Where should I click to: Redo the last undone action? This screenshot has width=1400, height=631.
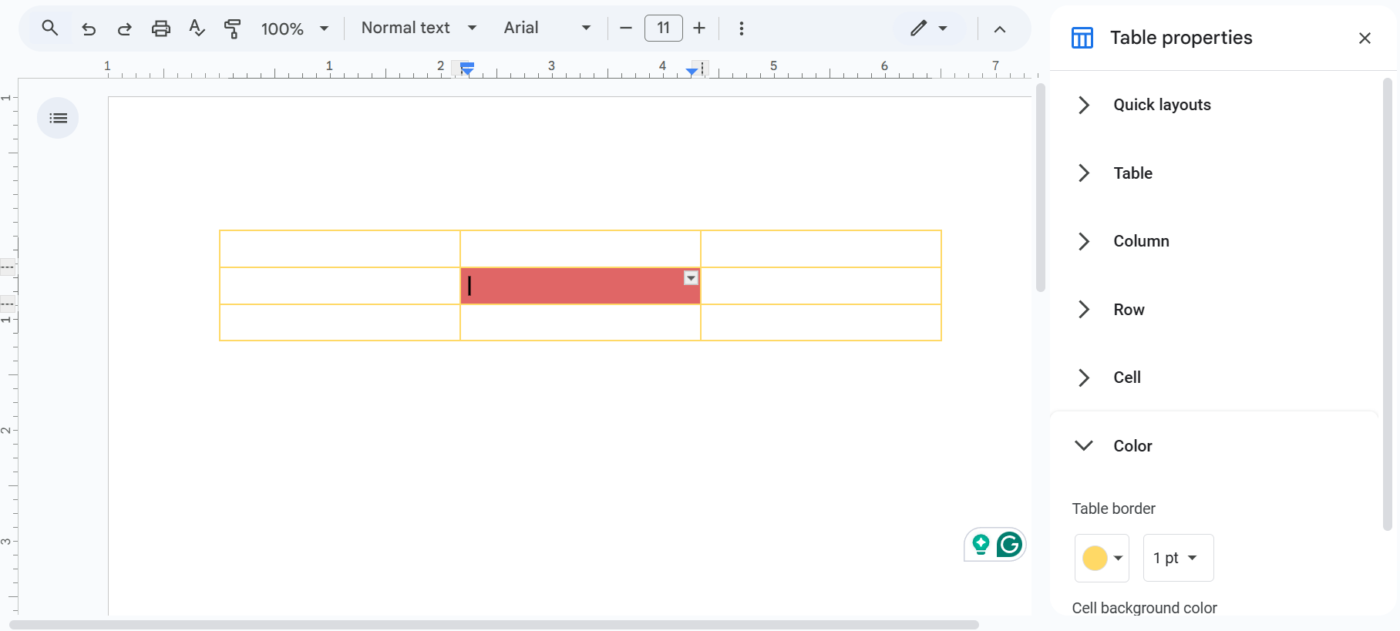pyautogui.click(x=125, y=28)
